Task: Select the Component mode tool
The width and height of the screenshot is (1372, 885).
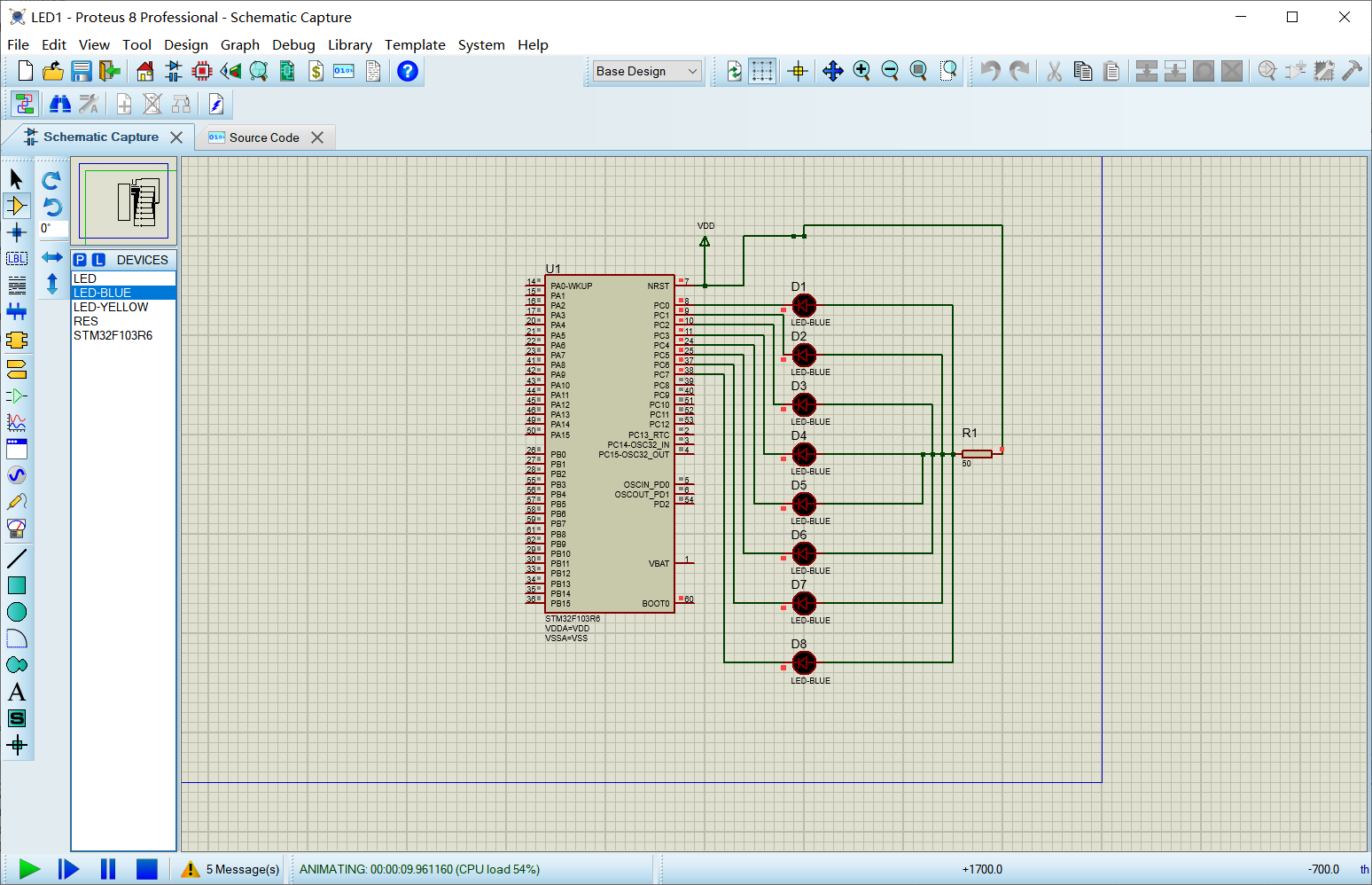Action: (16, 206)
